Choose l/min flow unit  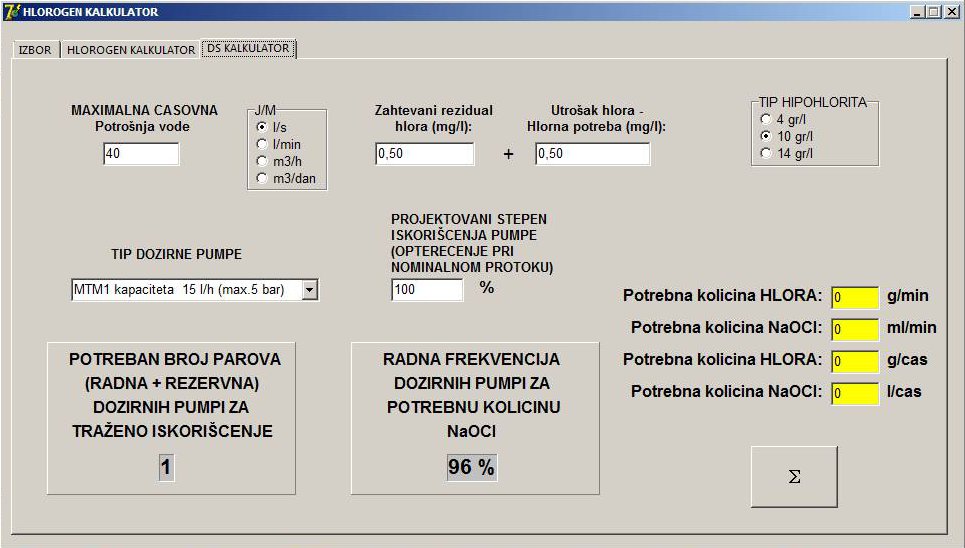point(279,145)
